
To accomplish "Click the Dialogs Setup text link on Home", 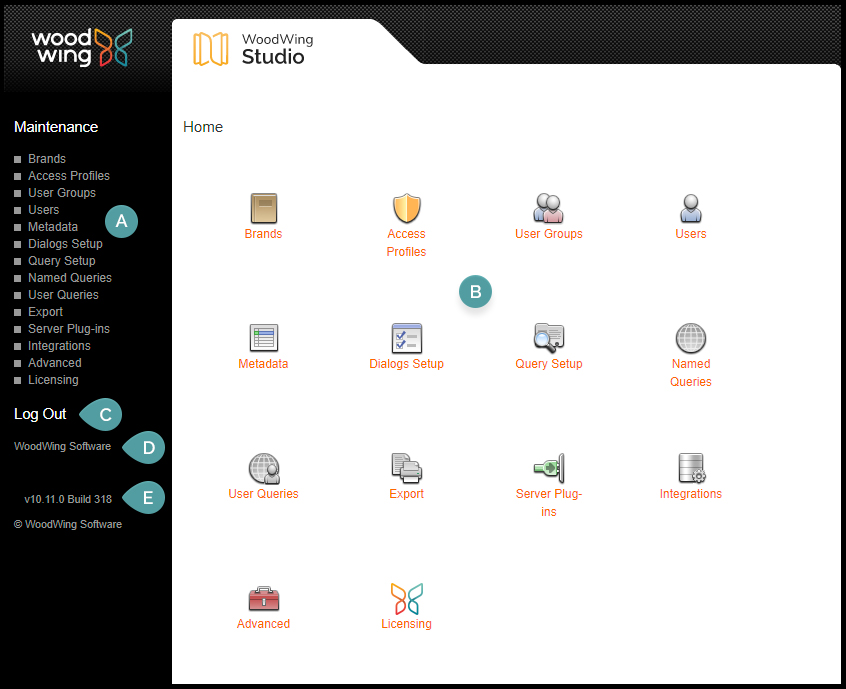I will 406,364.
